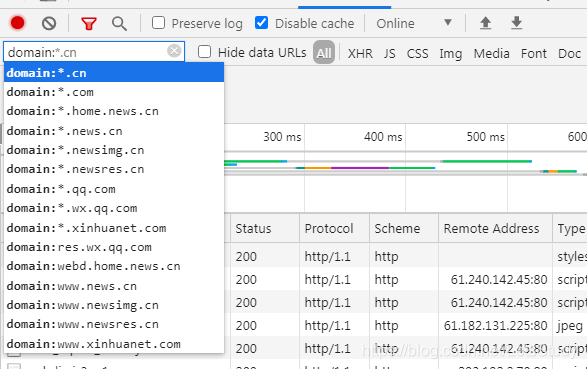The width and height of the screenshot is (587, 369).
Task: Choose domain:*.qq.com suggestion
Action: click(x=114, y=189)
